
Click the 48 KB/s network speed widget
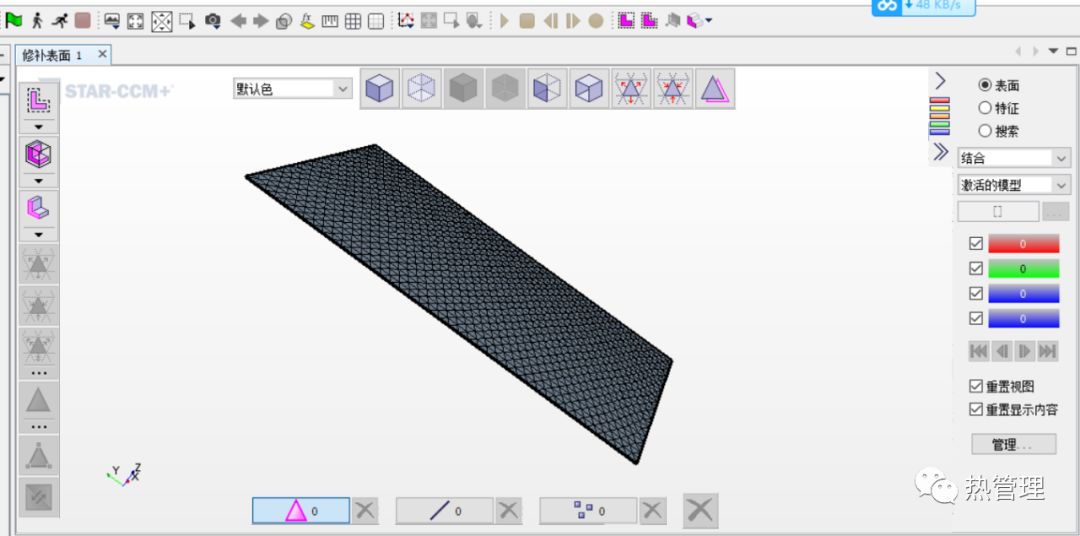click(x=924, y=7)
